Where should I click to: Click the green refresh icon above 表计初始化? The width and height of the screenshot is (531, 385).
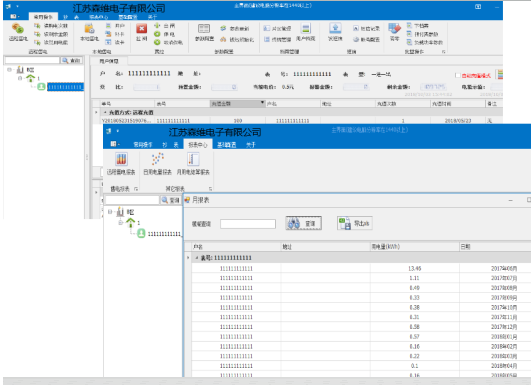[x=223, y=28]
